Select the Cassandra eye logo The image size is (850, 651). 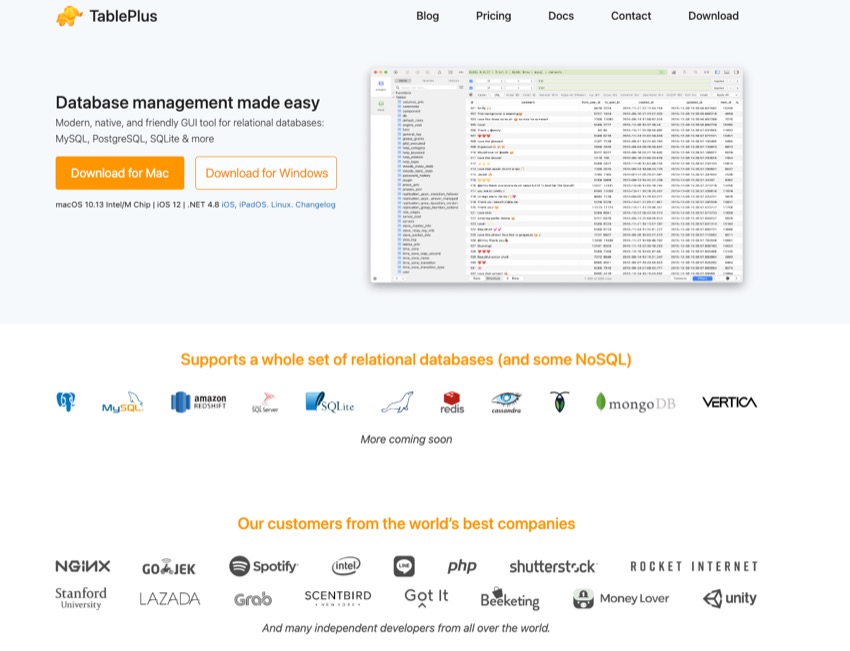coord(508,401)
